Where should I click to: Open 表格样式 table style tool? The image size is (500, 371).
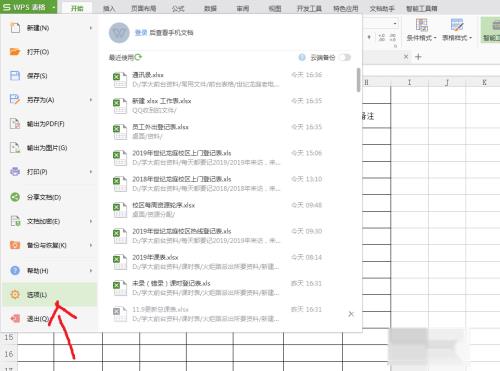click(x=457, y=30)
